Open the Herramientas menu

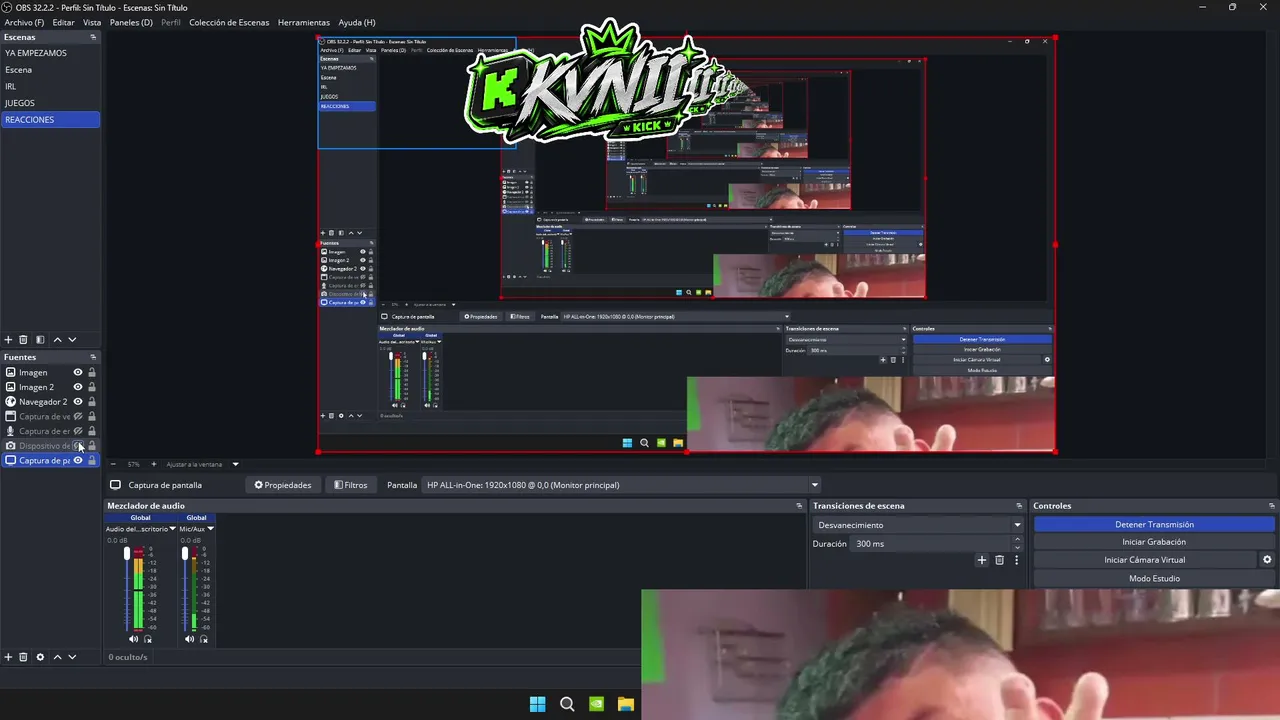click(x=304, y=22)
